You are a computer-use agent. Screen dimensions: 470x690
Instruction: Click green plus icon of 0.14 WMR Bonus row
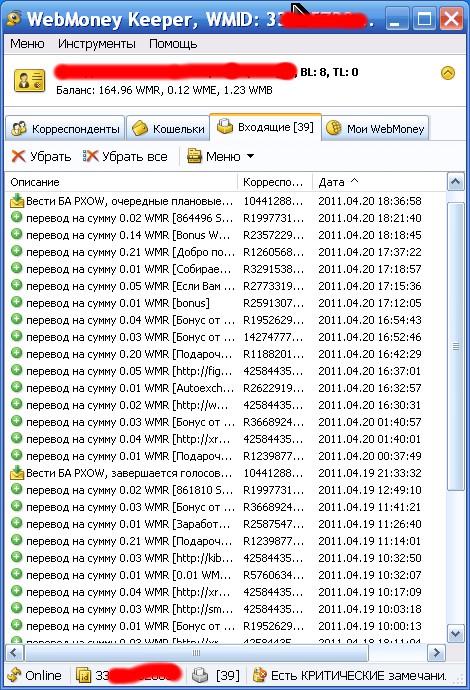(x=17, y=234)
